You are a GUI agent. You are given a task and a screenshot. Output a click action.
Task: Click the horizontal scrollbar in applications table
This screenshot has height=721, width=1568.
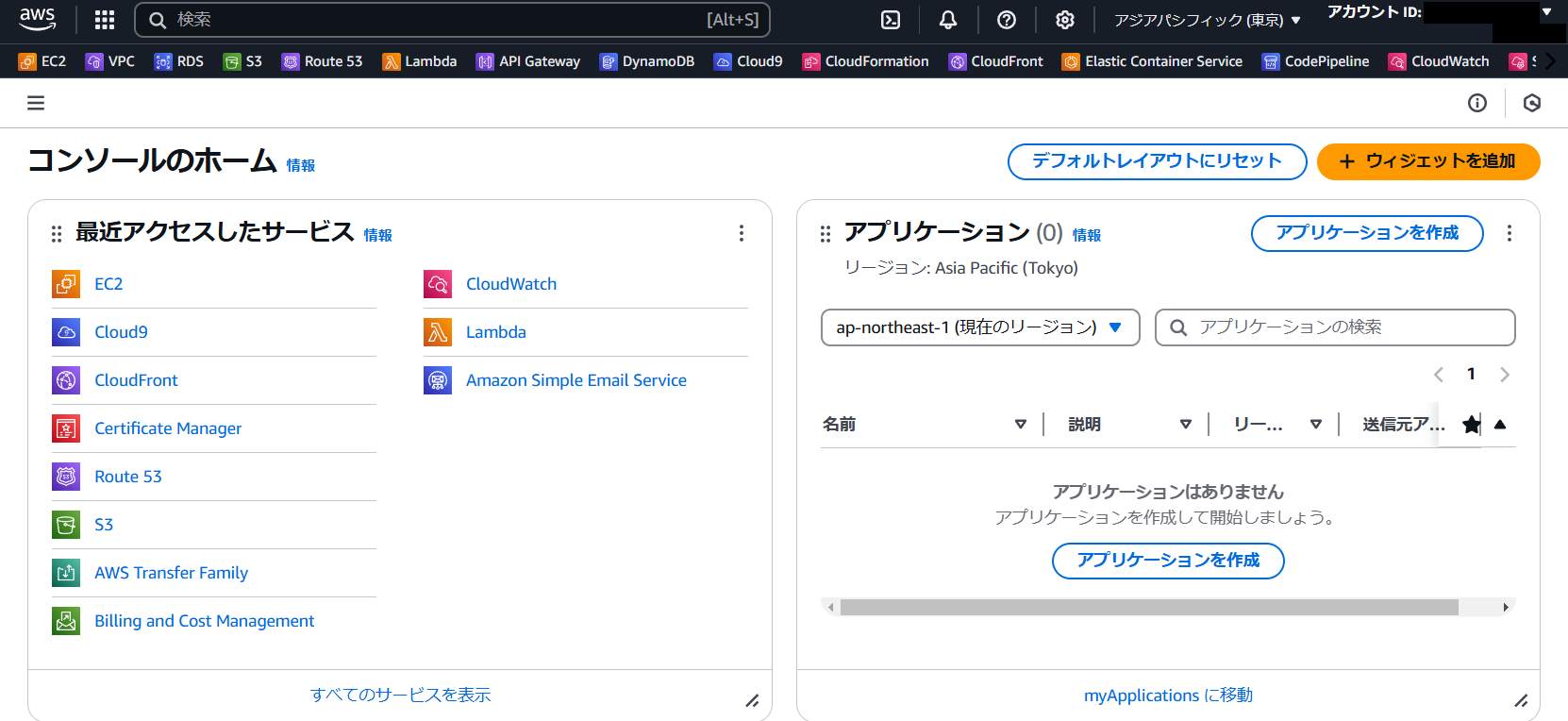[1149, 607]
